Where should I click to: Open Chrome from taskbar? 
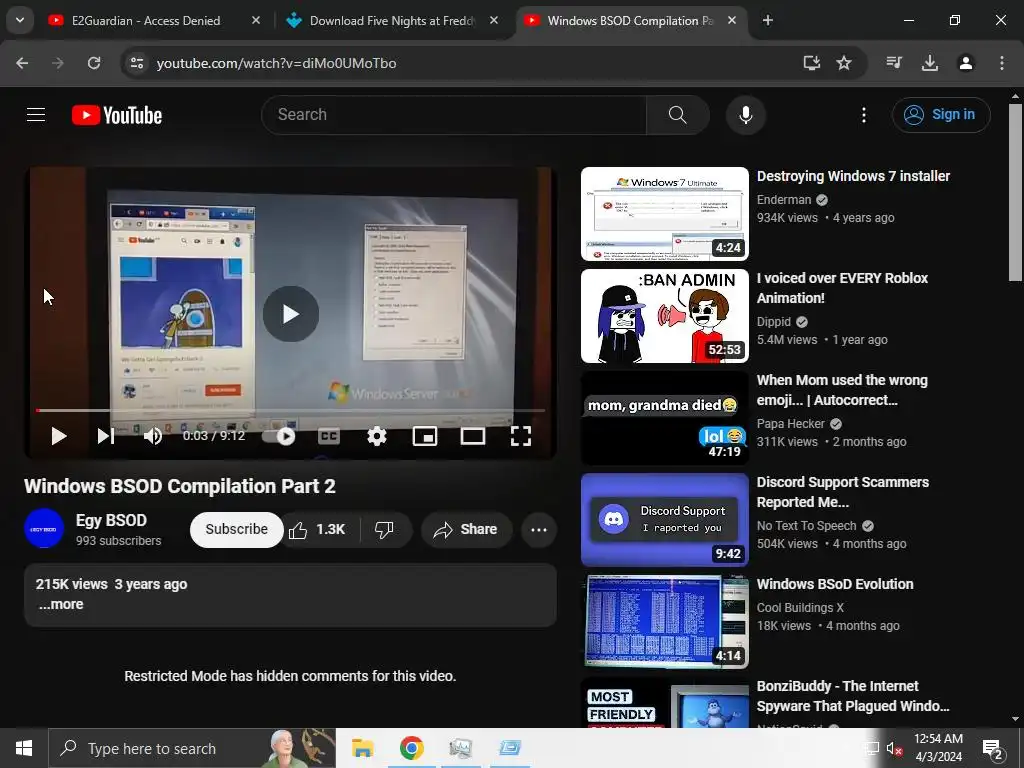411,748
